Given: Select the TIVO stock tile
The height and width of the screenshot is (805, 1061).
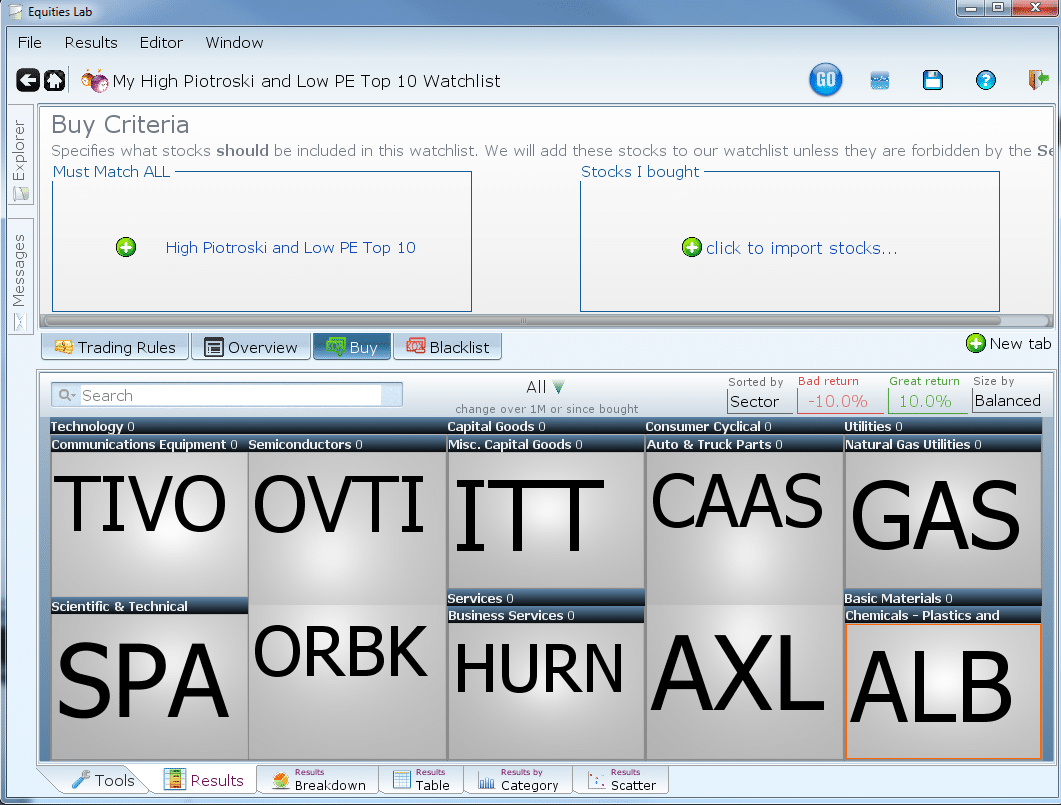Looking at the screenshot, I should click(x=148, y=519).
